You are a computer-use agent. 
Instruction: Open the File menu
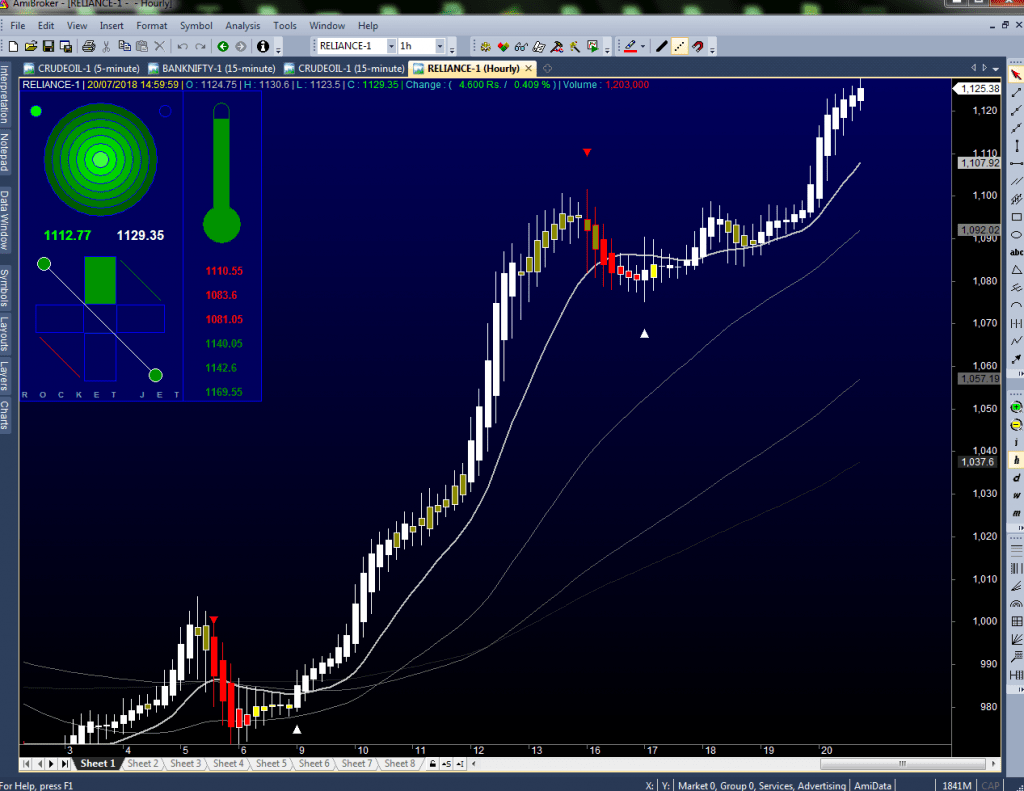pyautogui.click(x=18, y=25)
